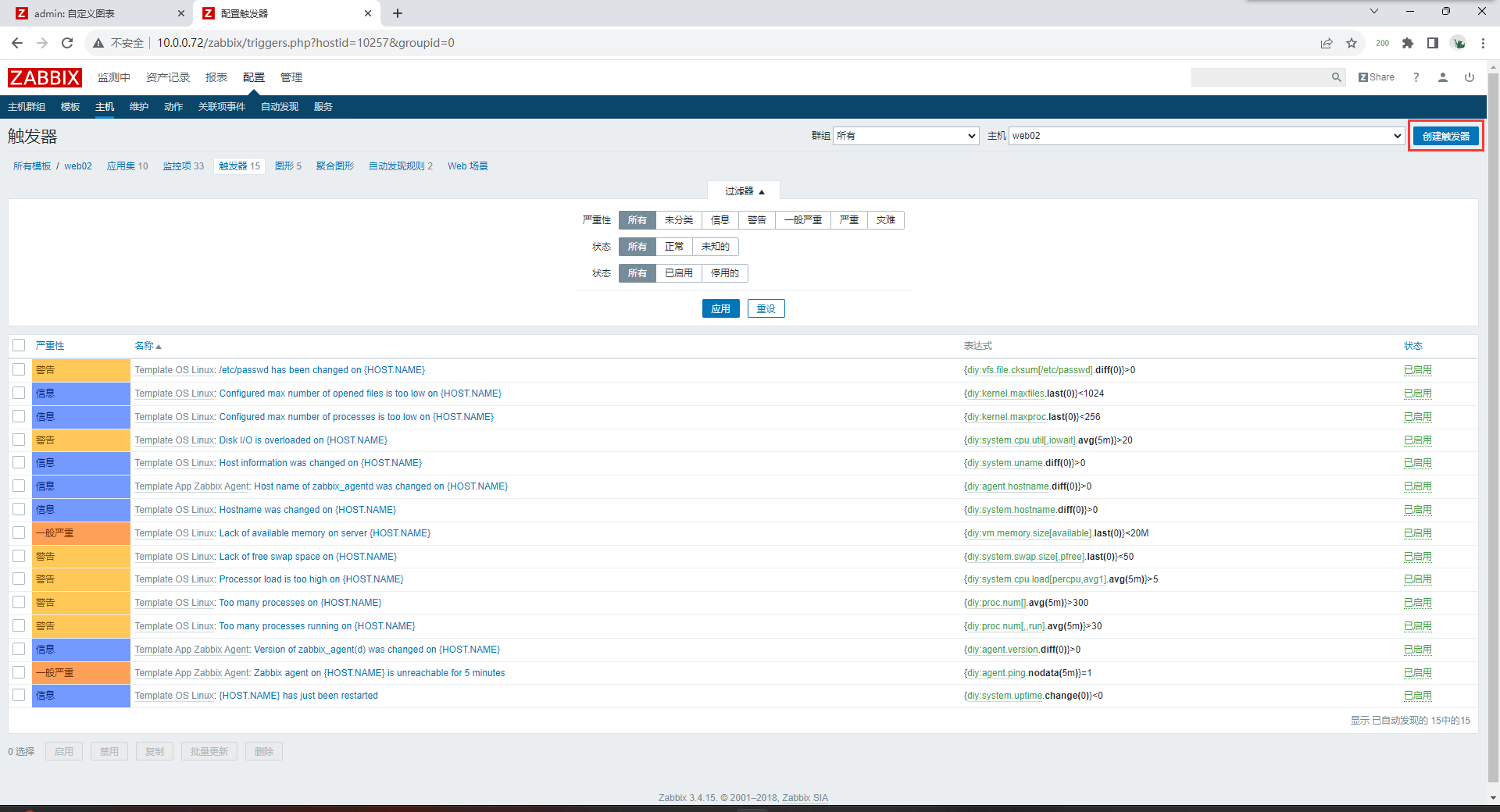
Task: Open the 监测中 menu
Action: point(114,77)
